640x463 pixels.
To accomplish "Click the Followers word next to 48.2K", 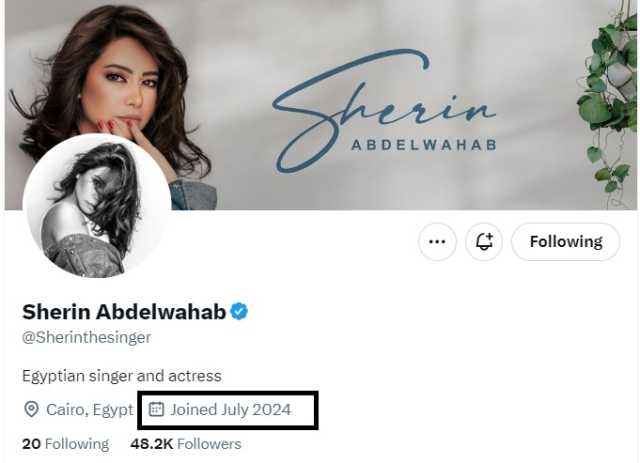I will [x=209, y=444].
